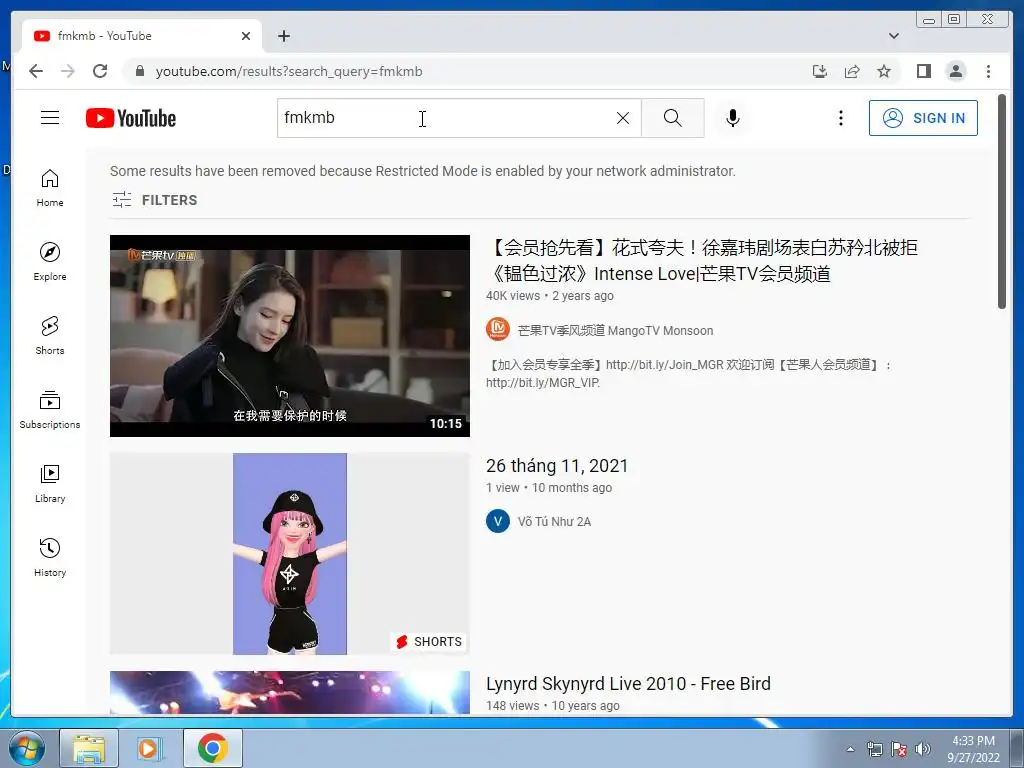Open Lynyrd Skynyrd Live 2010 Free Bird title
This screenshot has height=768, width=1024.
pos(628,684)
